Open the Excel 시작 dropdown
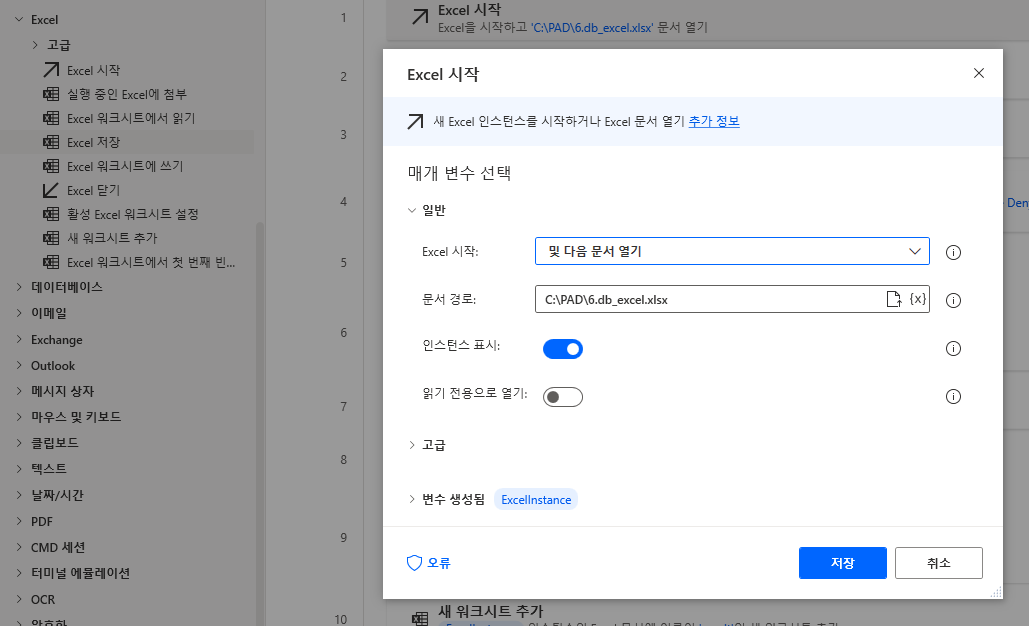This screenshot has width=1029, height=626. pos(732,251)
